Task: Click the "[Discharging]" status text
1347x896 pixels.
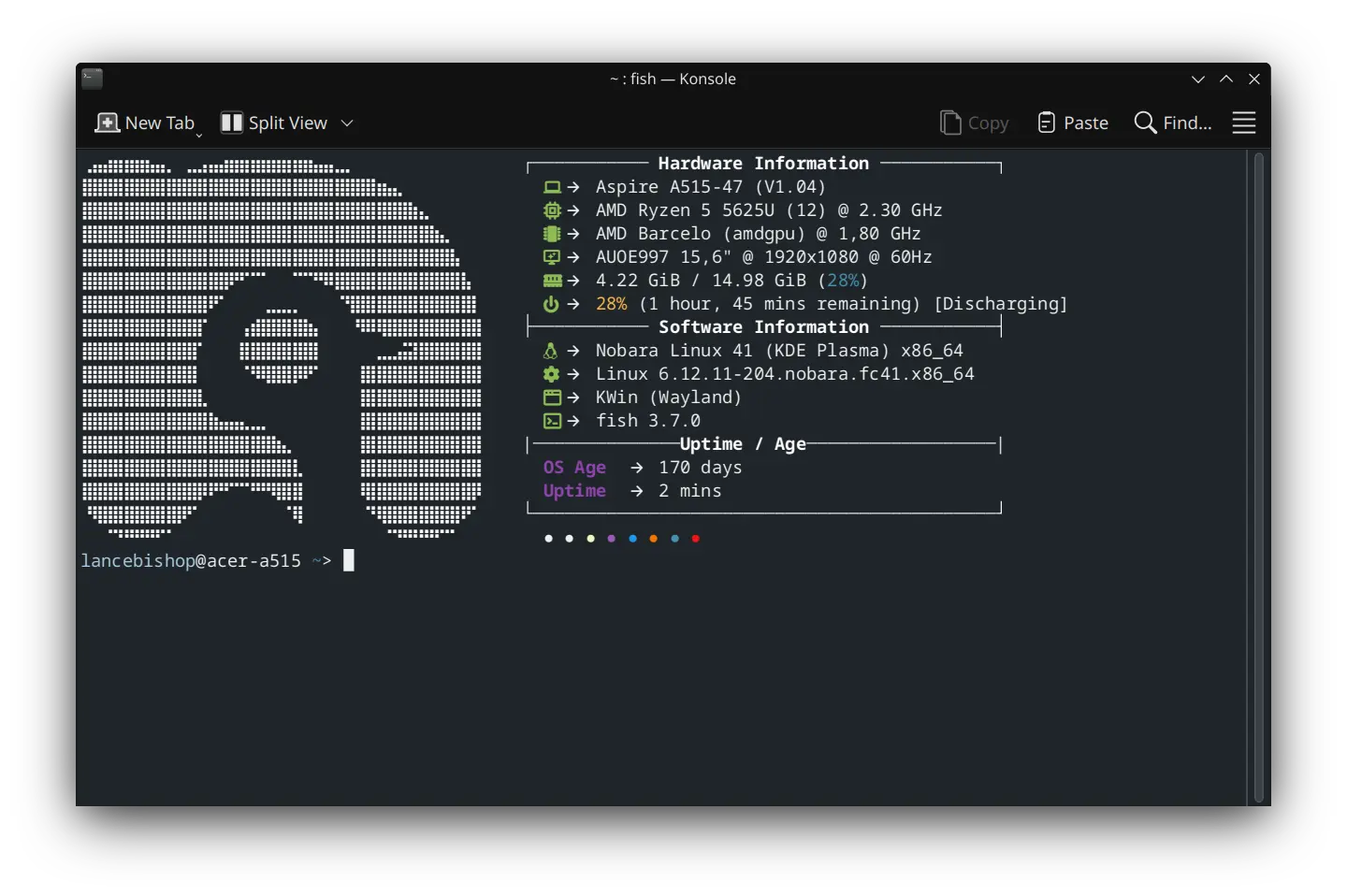Action: click(x=1000, y=304)
